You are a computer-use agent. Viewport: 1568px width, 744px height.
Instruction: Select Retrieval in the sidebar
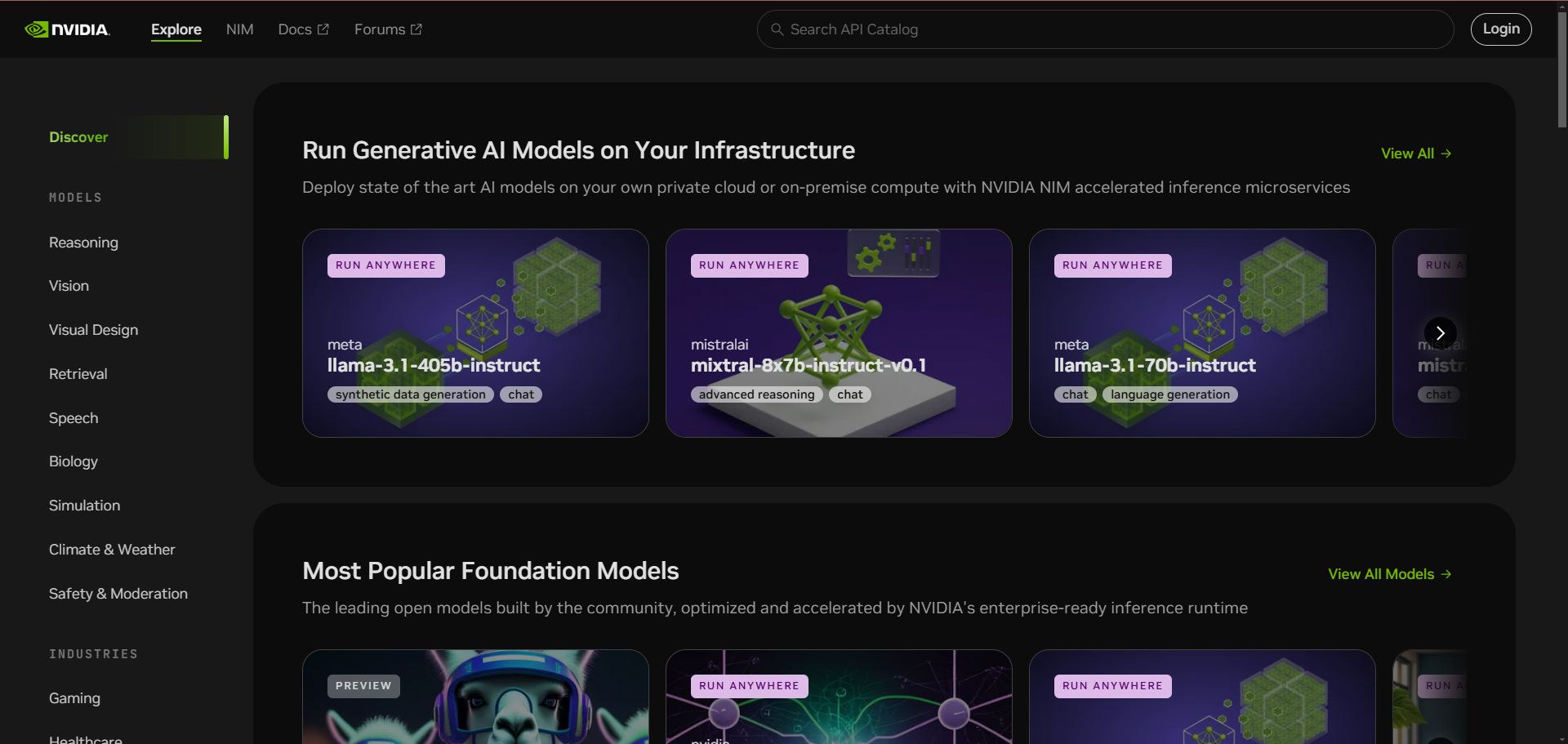pos(78,374)
